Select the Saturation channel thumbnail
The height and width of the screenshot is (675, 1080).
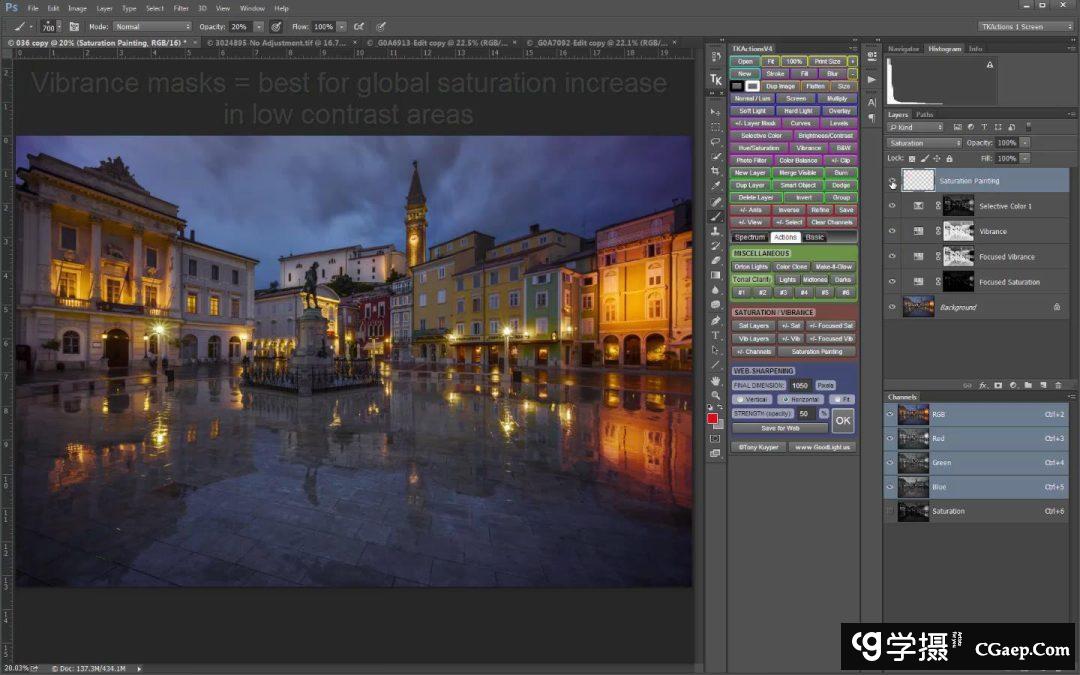pos(913,511)
